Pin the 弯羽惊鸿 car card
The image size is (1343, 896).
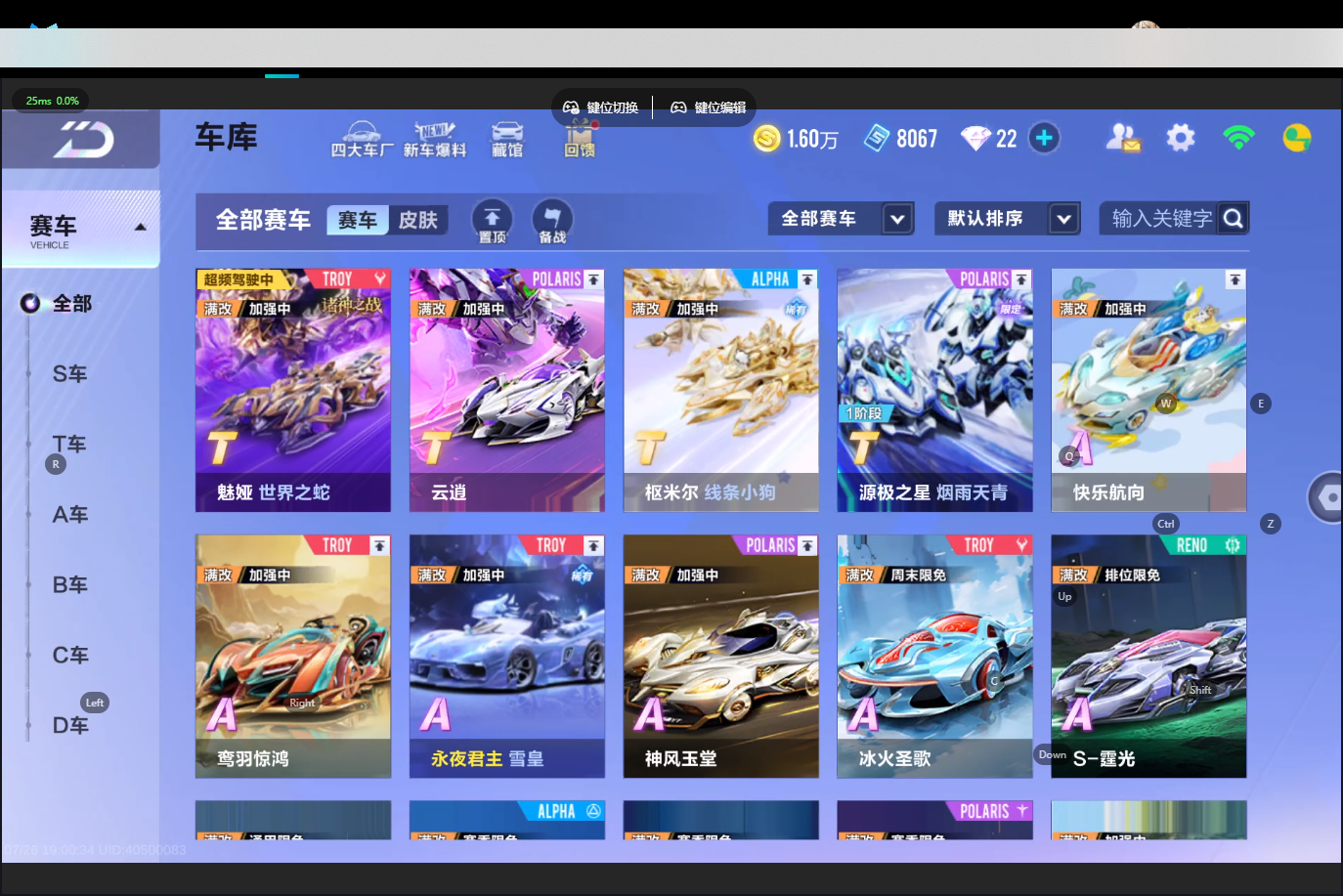(379, 545)
